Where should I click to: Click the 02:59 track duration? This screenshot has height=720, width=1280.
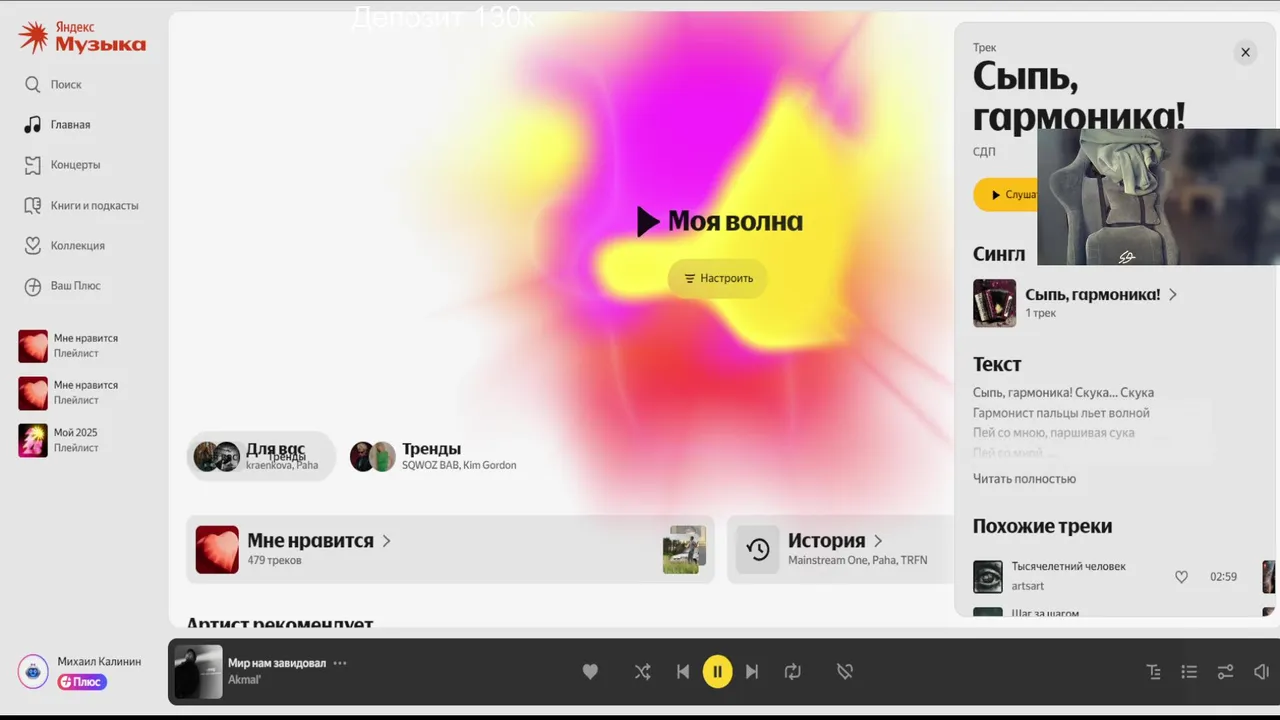[1223, 577]
